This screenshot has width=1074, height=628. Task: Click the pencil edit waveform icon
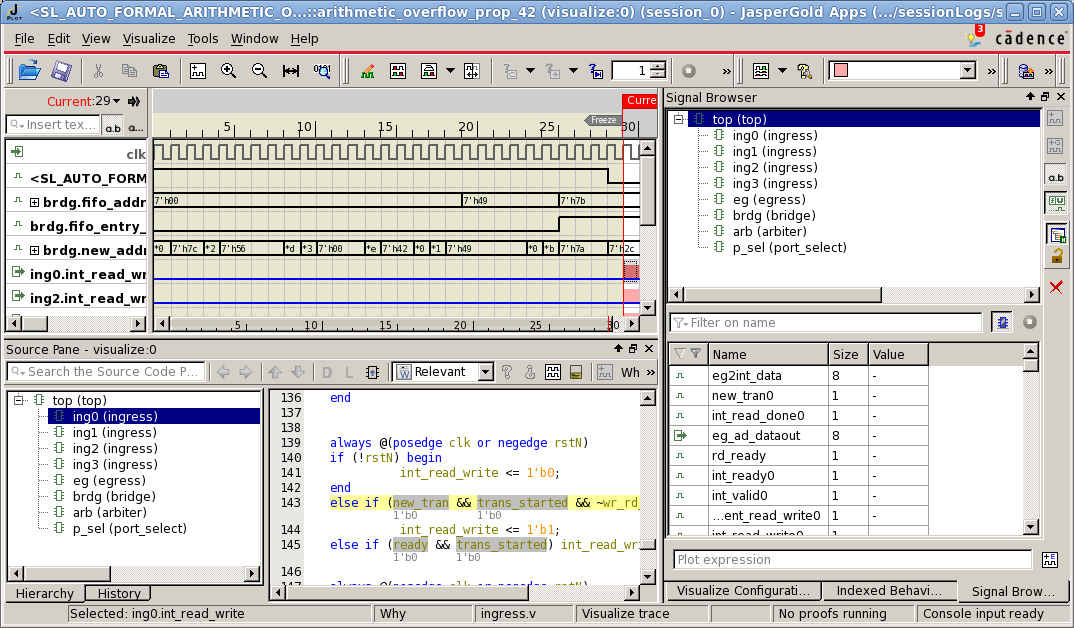point(367,71)
